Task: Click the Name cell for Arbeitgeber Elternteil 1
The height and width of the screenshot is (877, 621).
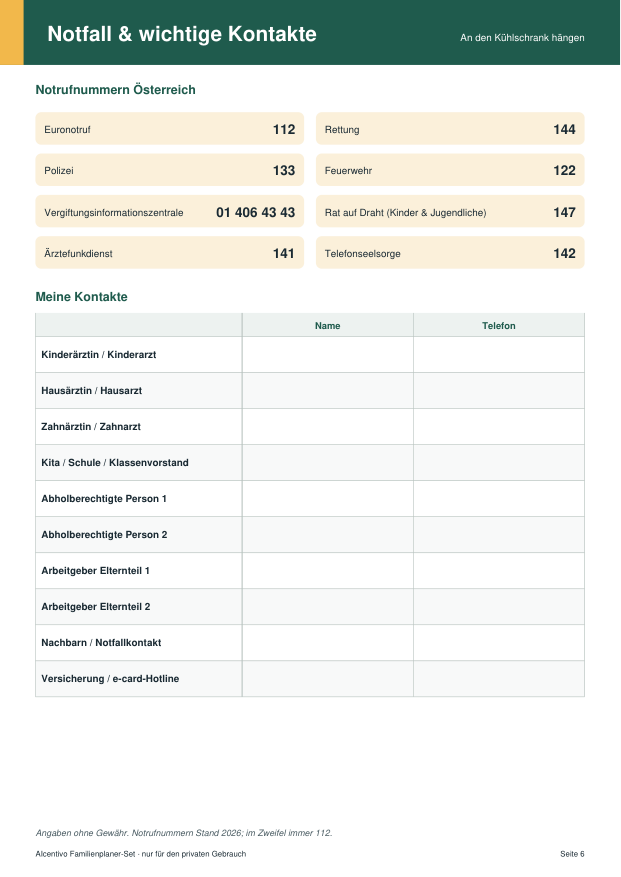Action: [327, 570]
